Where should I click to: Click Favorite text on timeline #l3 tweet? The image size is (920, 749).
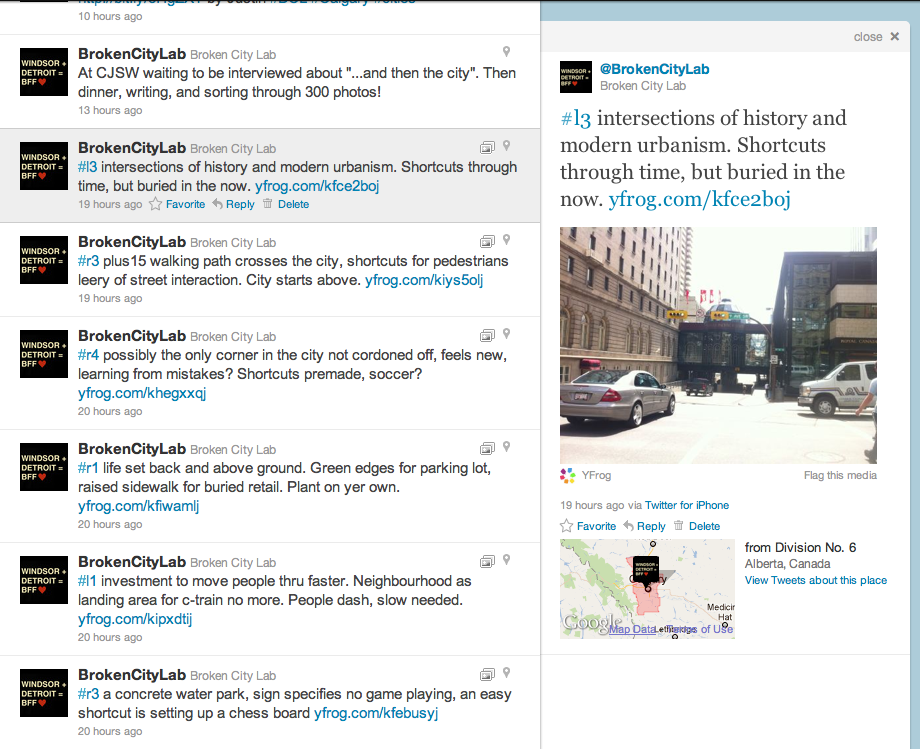coord(185,204)
